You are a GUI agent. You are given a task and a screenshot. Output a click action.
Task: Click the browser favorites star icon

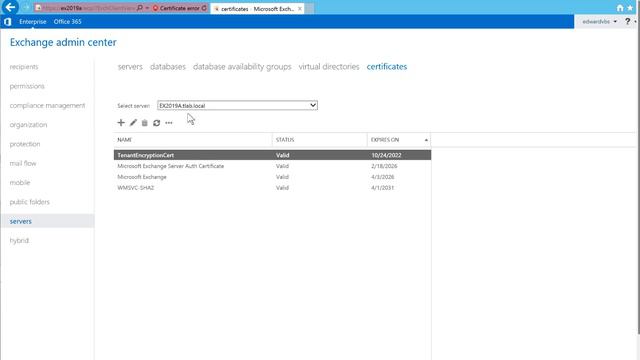click(x=630, y=8)
